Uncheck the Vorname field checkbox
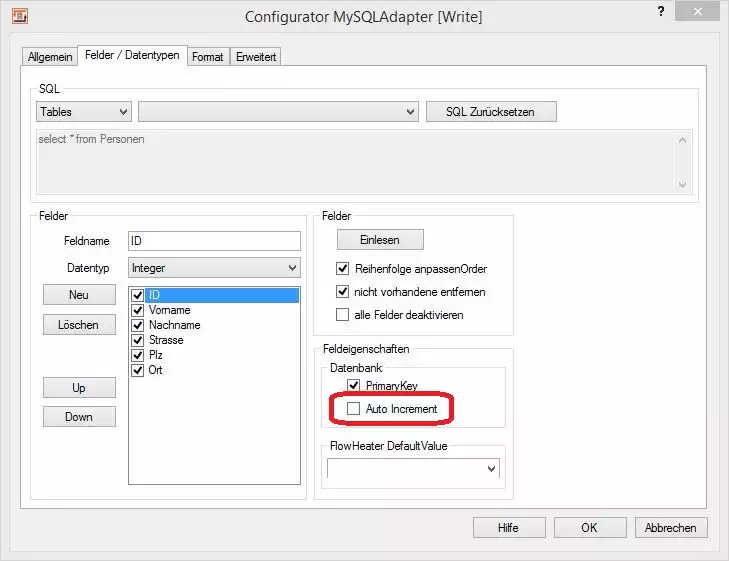Screen dimensions: 729x561 tap(138, 310)
